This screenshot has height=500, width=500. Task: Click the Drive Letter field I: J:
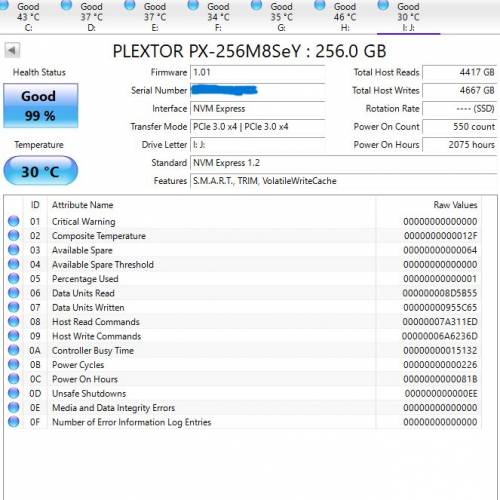(258, 145)
